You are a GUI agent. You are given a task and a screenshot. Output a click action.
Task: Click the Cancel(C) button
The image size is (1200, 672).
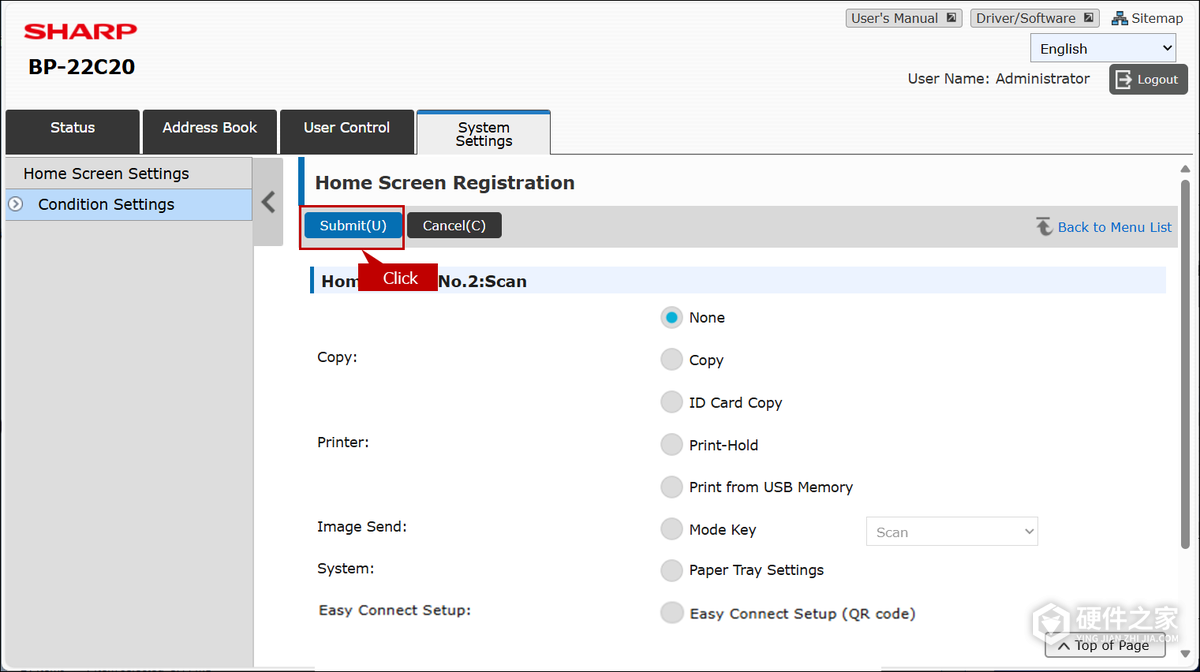pyautogui.click(x=454, y=226)
